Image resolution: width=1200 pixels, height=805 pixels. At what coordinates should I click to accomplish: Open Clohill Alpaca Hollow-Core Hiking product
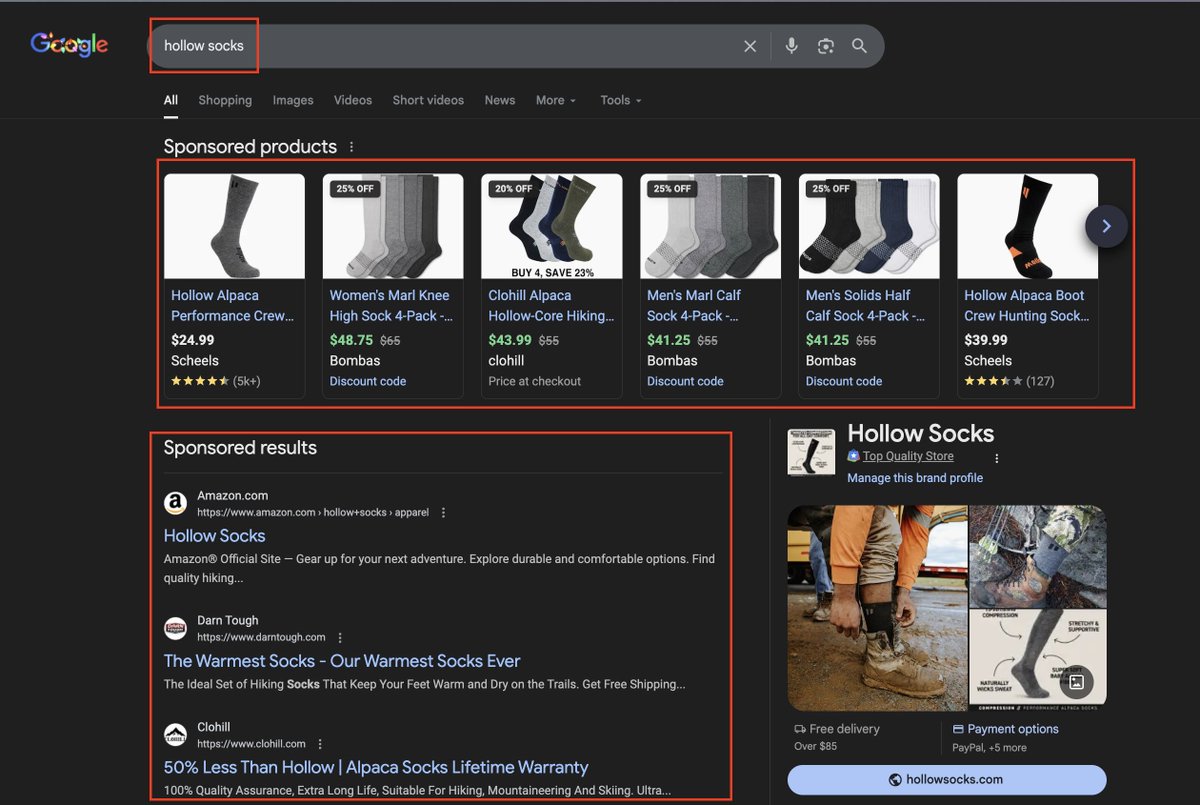(x=551, y=305)
